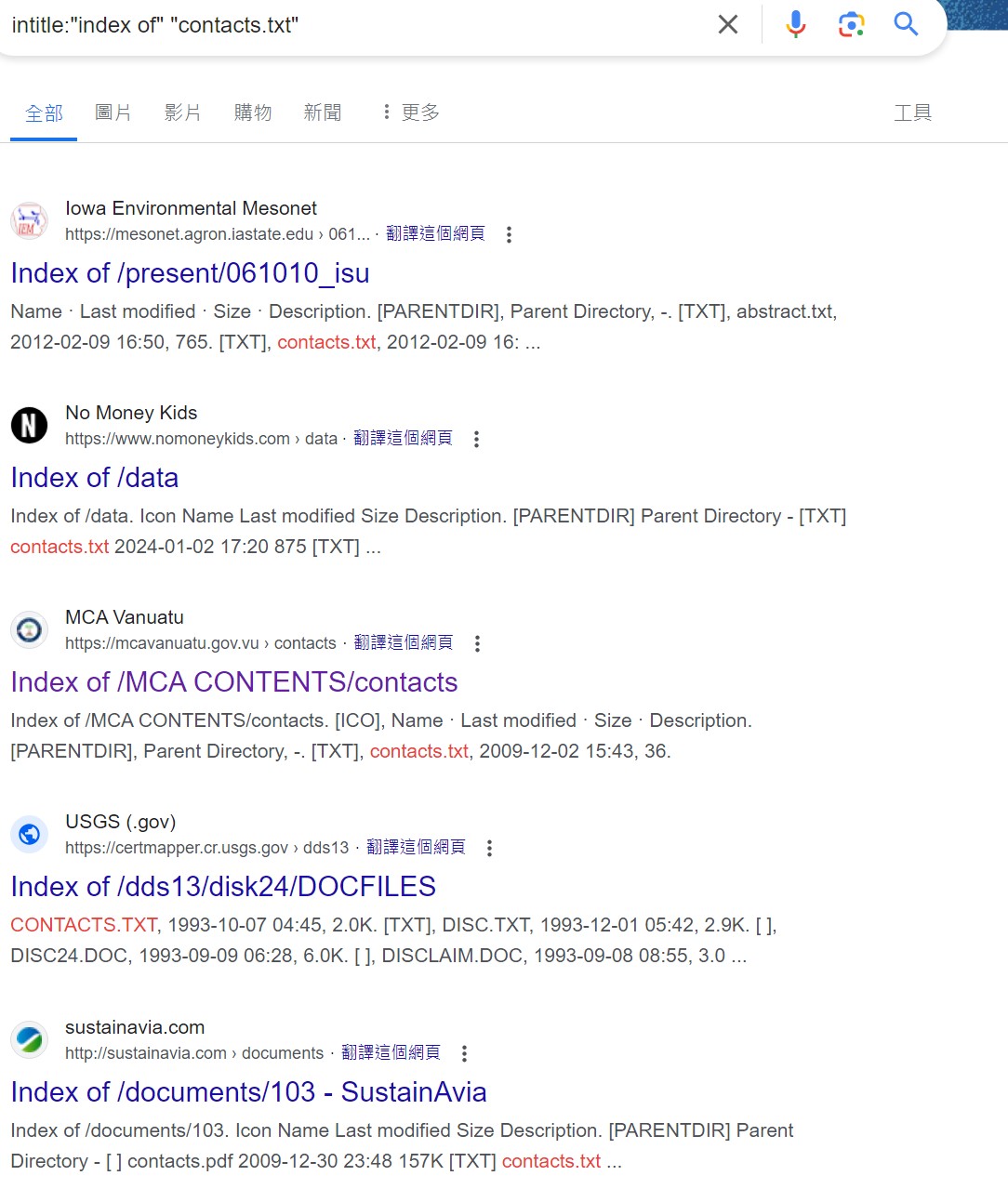Click the microphone icon for voice search

click(795, 24)
